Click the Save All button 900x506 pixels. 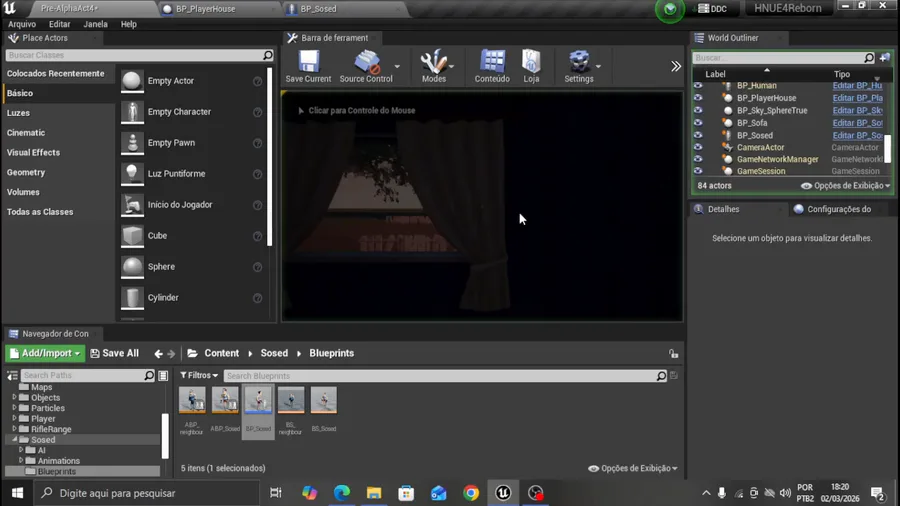[x=115, y=353]
